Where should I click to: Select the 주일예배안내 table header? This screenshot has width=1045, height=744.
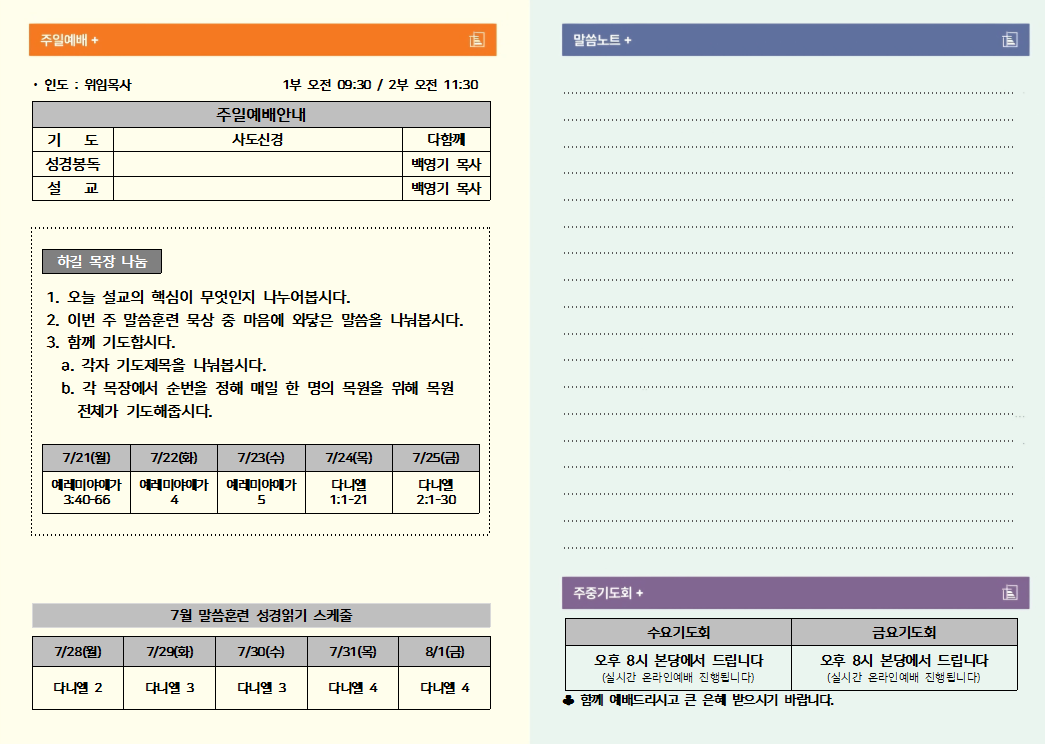click(261, 114)
